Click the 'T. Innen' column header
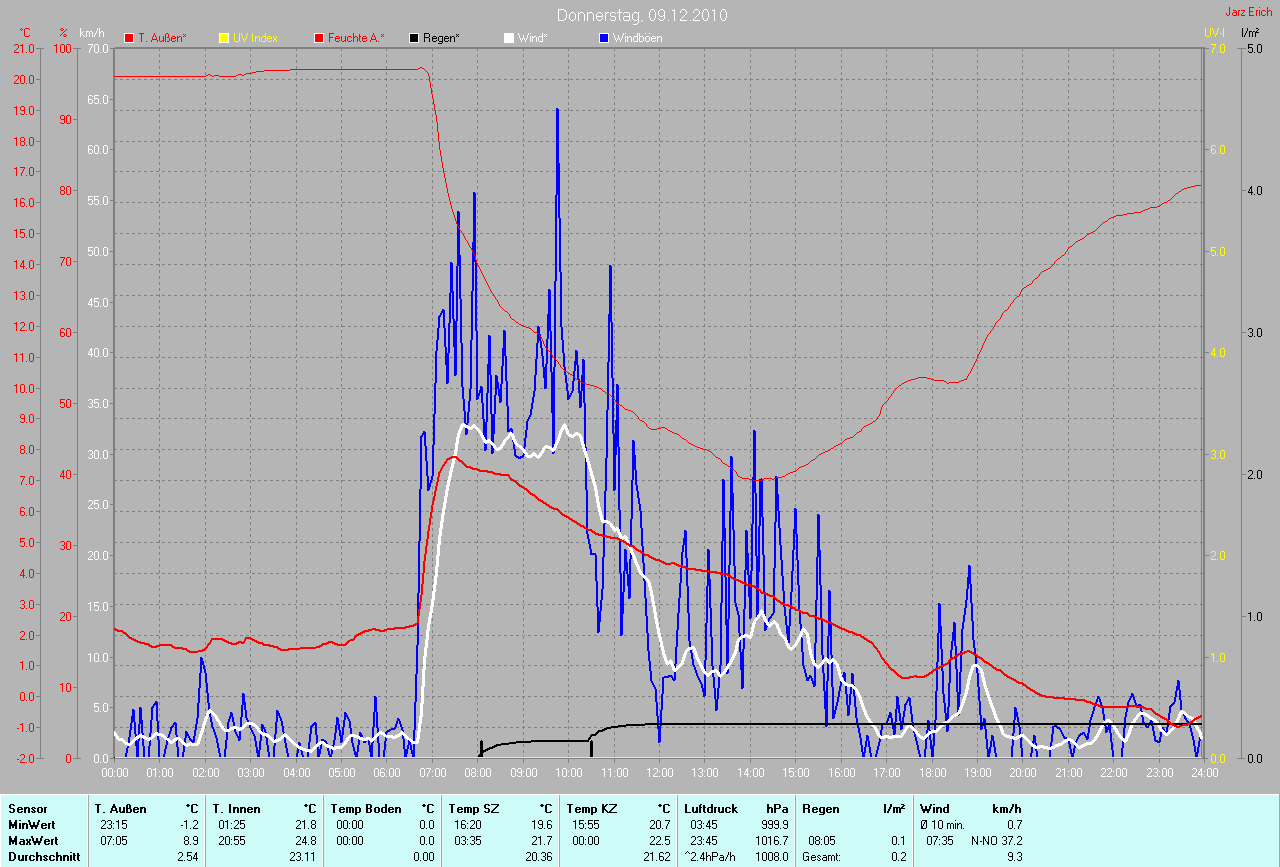Screen dimensions: 1280x867 (x=236, y=809)
